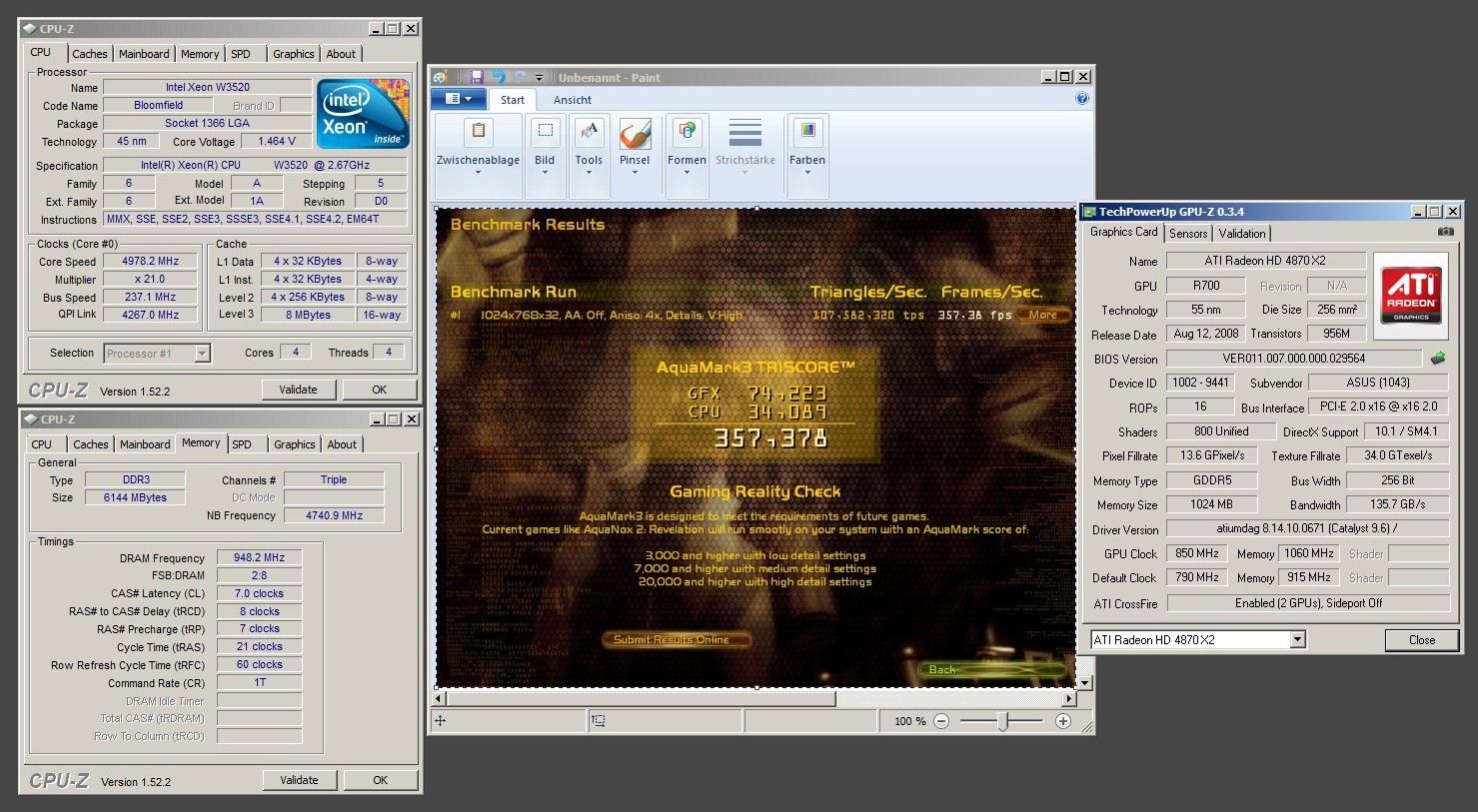Click the Close button in GPU-Z
Image resolution: width=1478 pixels, height=812 pixels.
coord(1422,640)
